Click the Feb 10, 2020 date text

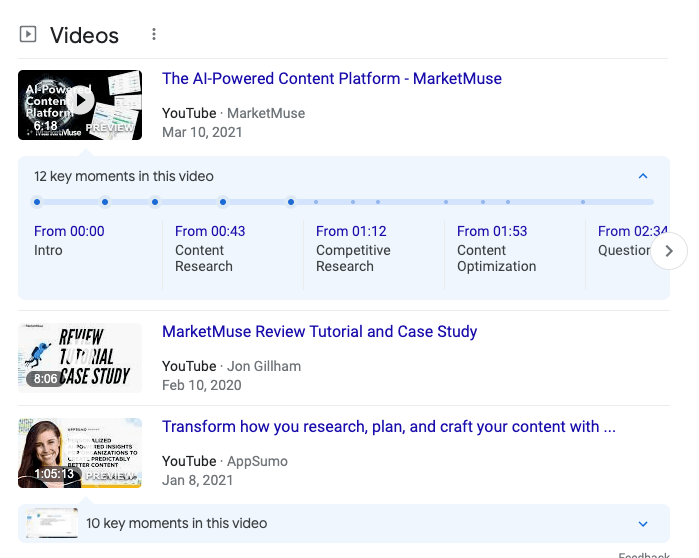pos(201,385)
